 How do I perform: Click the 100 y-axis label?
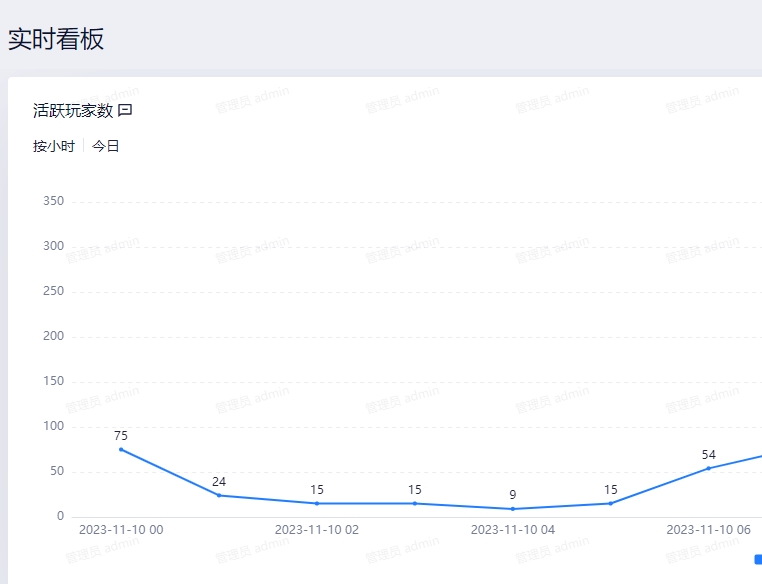tap(54, 426)
